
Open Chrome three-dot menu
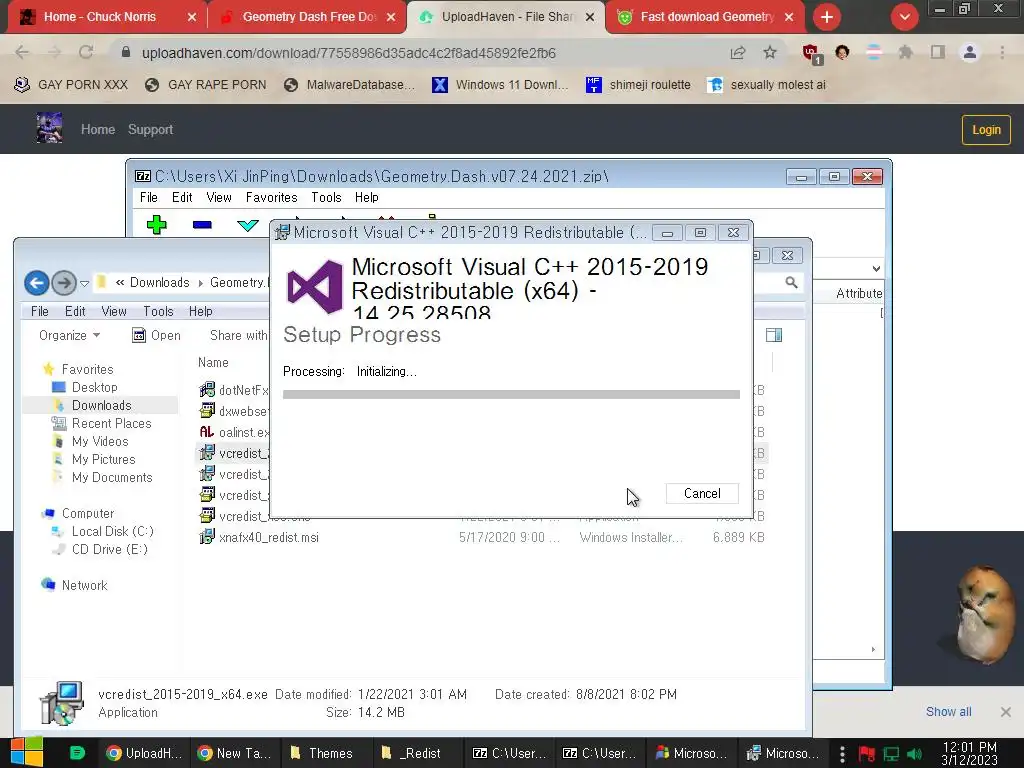click(x=1002, y=52)
